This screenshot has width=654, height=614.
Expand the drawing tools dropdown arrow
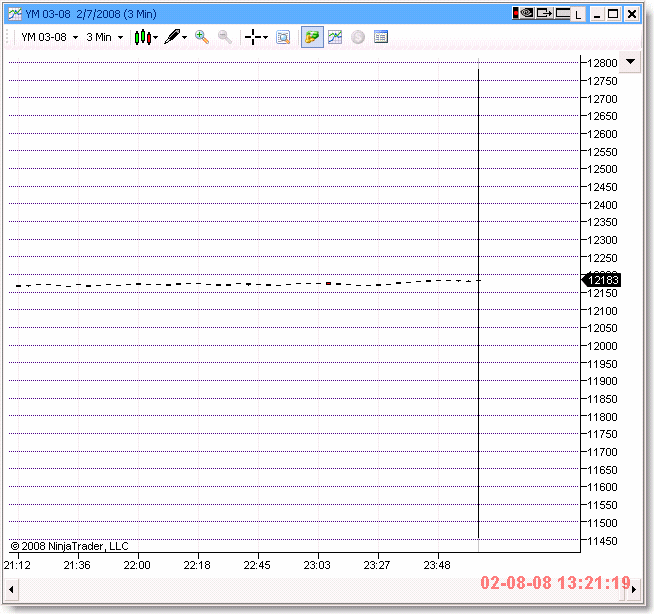coord(184,38)
